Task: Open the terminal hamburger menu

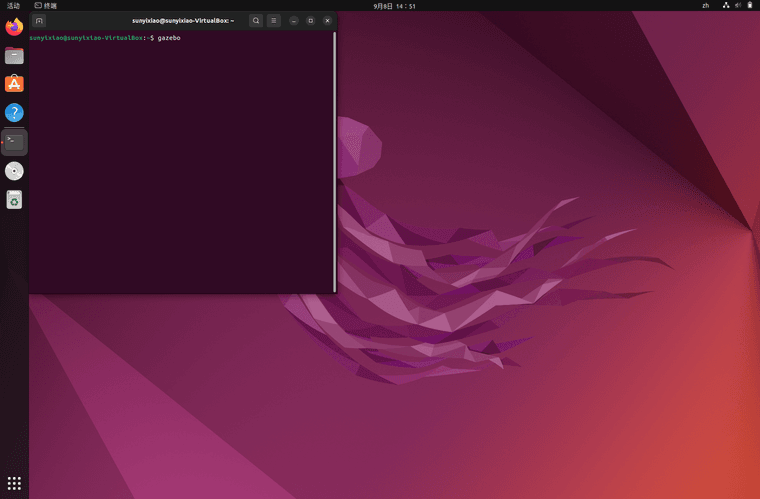Action: tap(274, 21)
